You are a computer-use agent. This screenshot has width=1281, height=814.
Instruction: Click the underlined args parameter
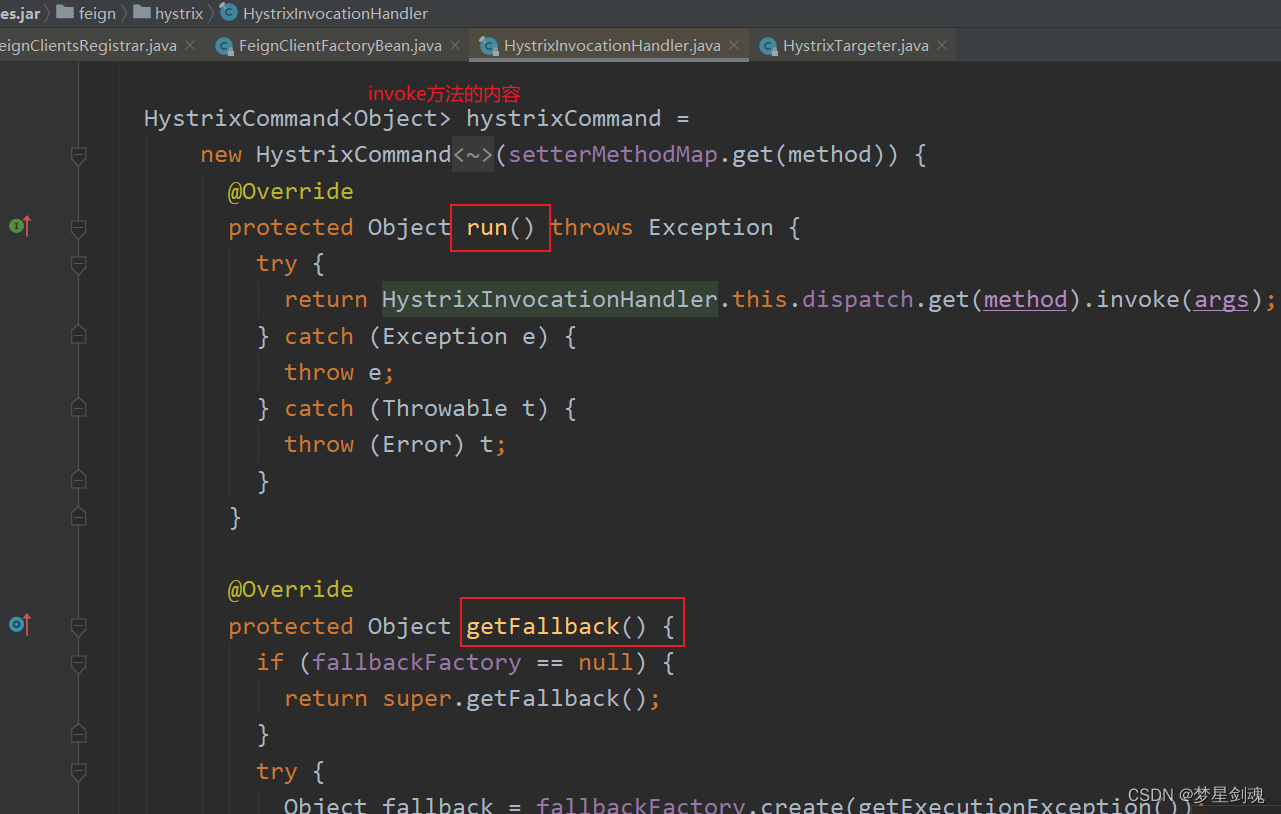pos(1221,299)
